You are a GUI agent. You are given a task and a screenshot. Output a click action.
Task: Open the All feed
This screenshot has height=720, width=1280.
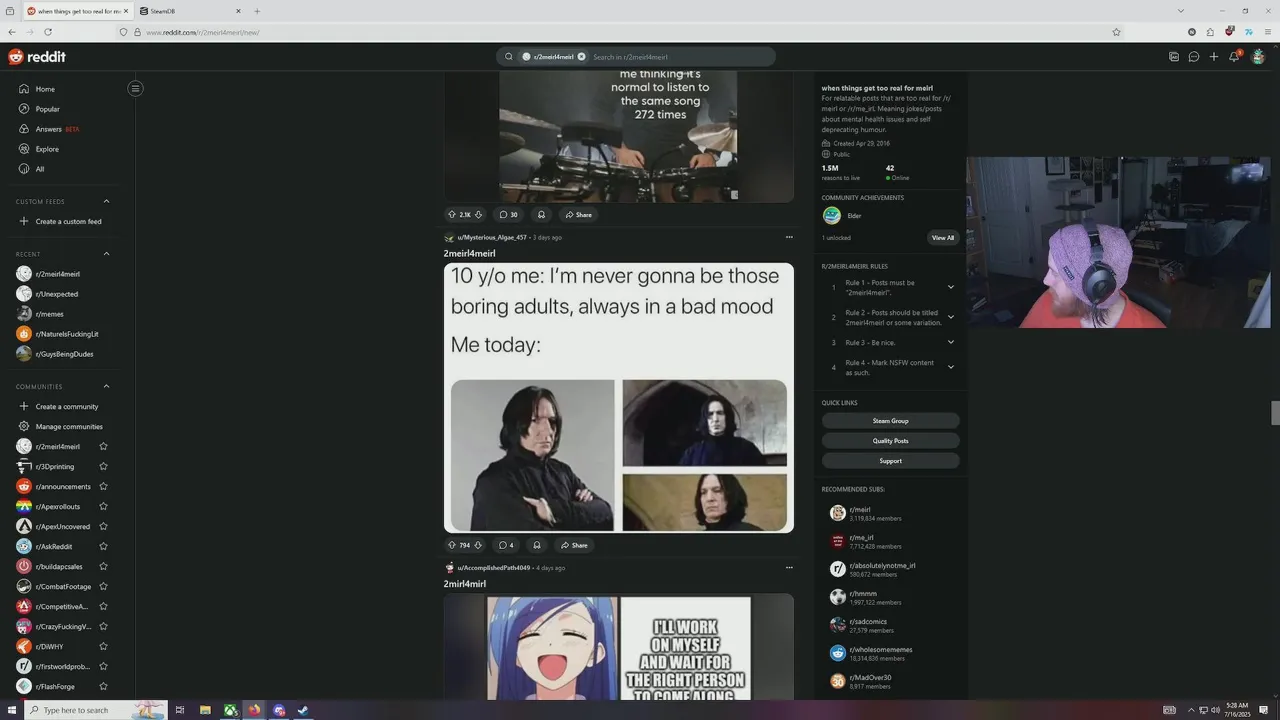coord(40,169)
